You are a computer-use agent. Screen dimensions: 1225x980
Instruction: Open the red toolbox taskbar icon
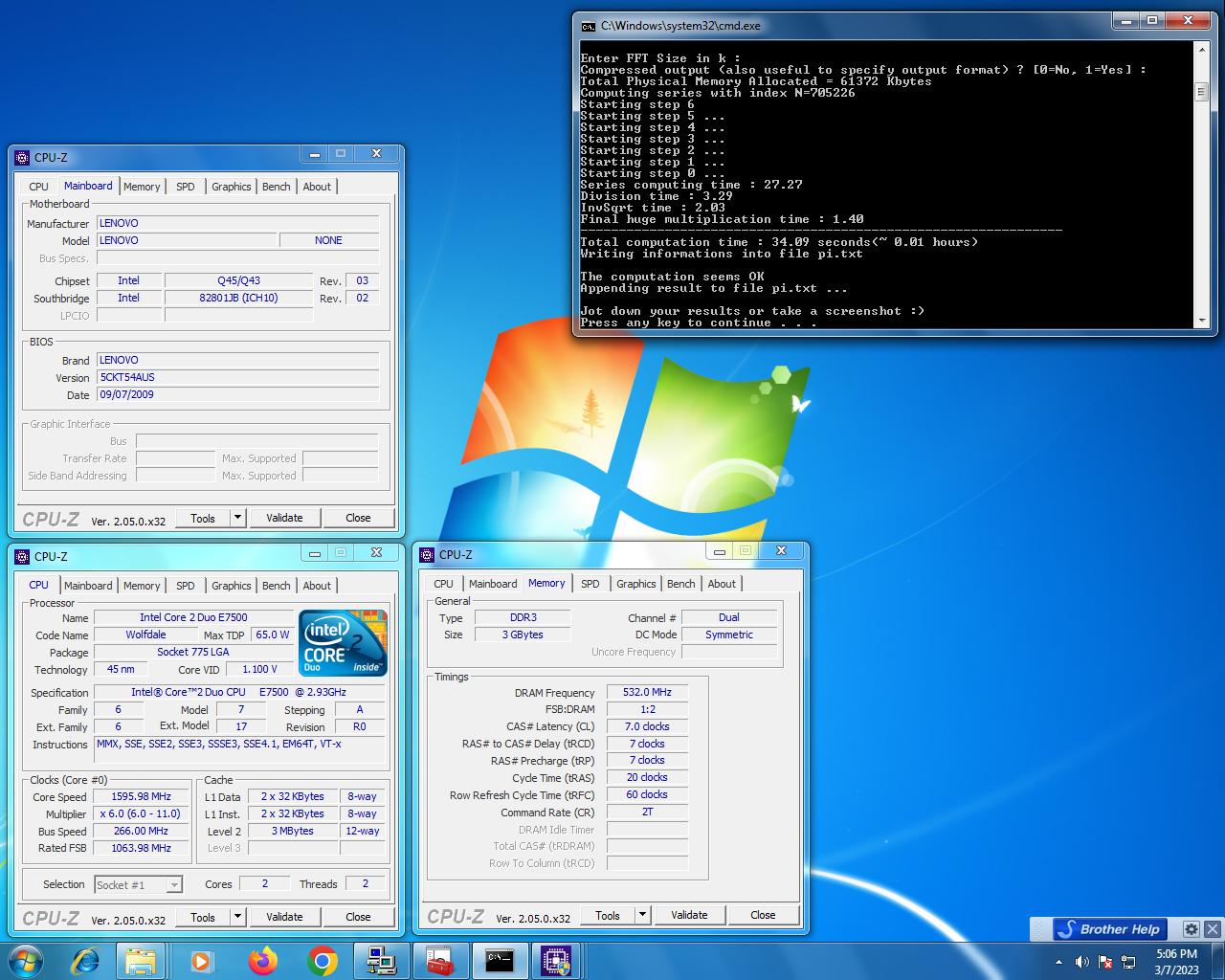[x=440, y=960]
